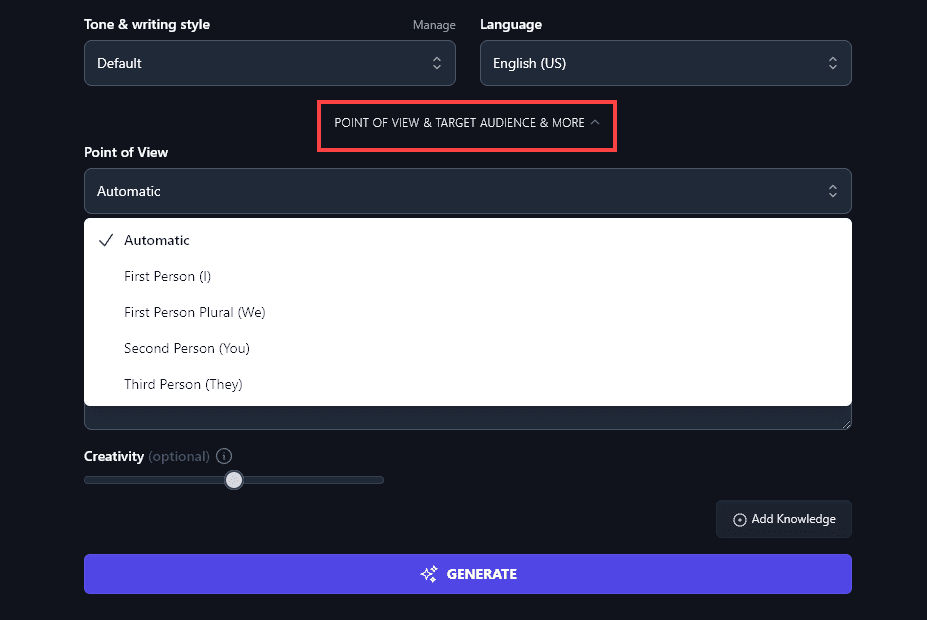Choose "First Person Plural (We)" from the list

(195, 312)
